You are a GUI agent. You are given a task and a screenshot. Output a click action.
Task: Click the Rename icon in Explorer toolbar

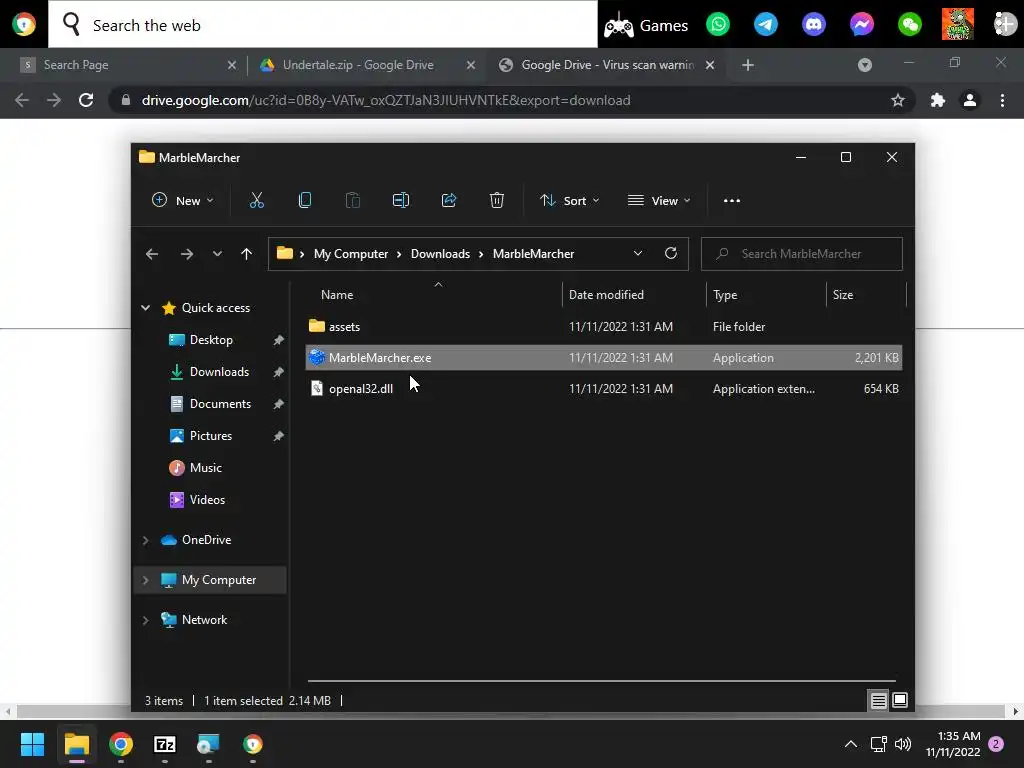(x=400, y=200)
